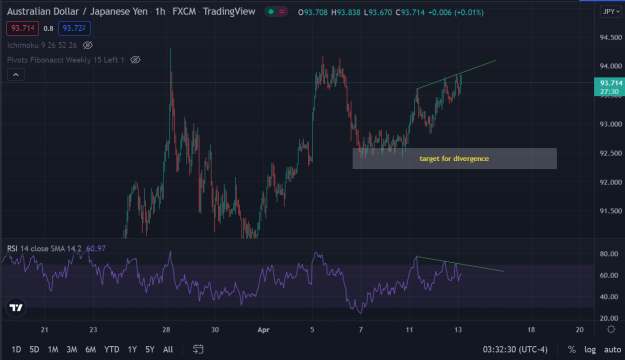Open the JPY currency dropdown
The width and height of the screenshot is (625, 360).
click(x=611, y=12)
